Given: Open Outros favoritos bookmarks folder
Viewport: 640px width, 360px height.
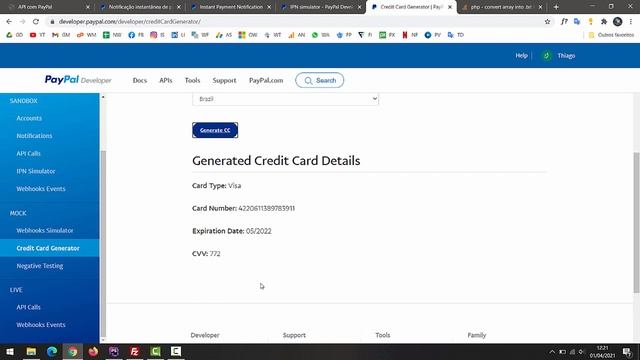Looking at the screenshot, I should [x=611, y=35].
